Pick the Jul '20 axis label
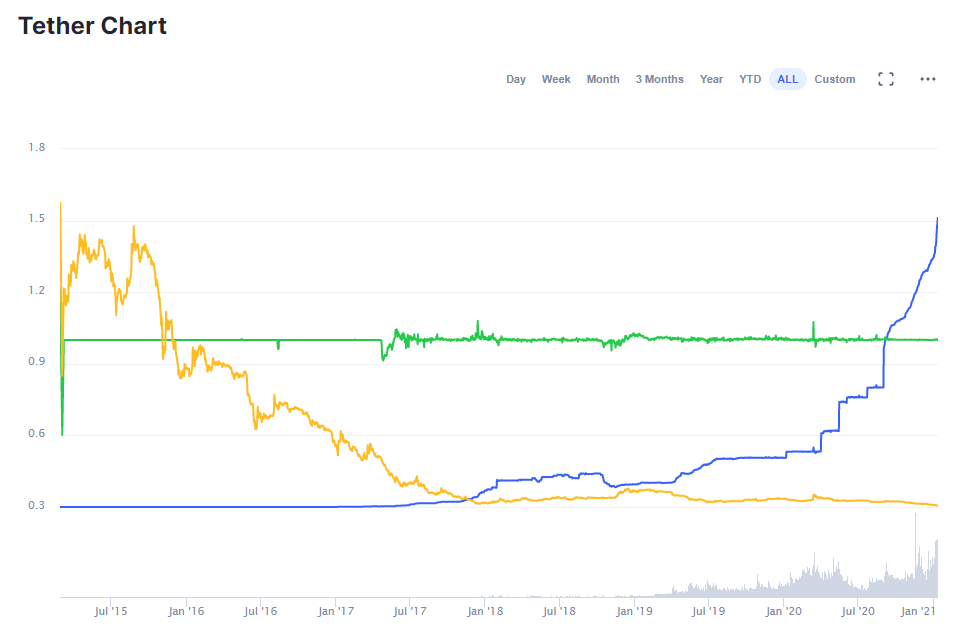955x629 pixels. click(858, 611)
